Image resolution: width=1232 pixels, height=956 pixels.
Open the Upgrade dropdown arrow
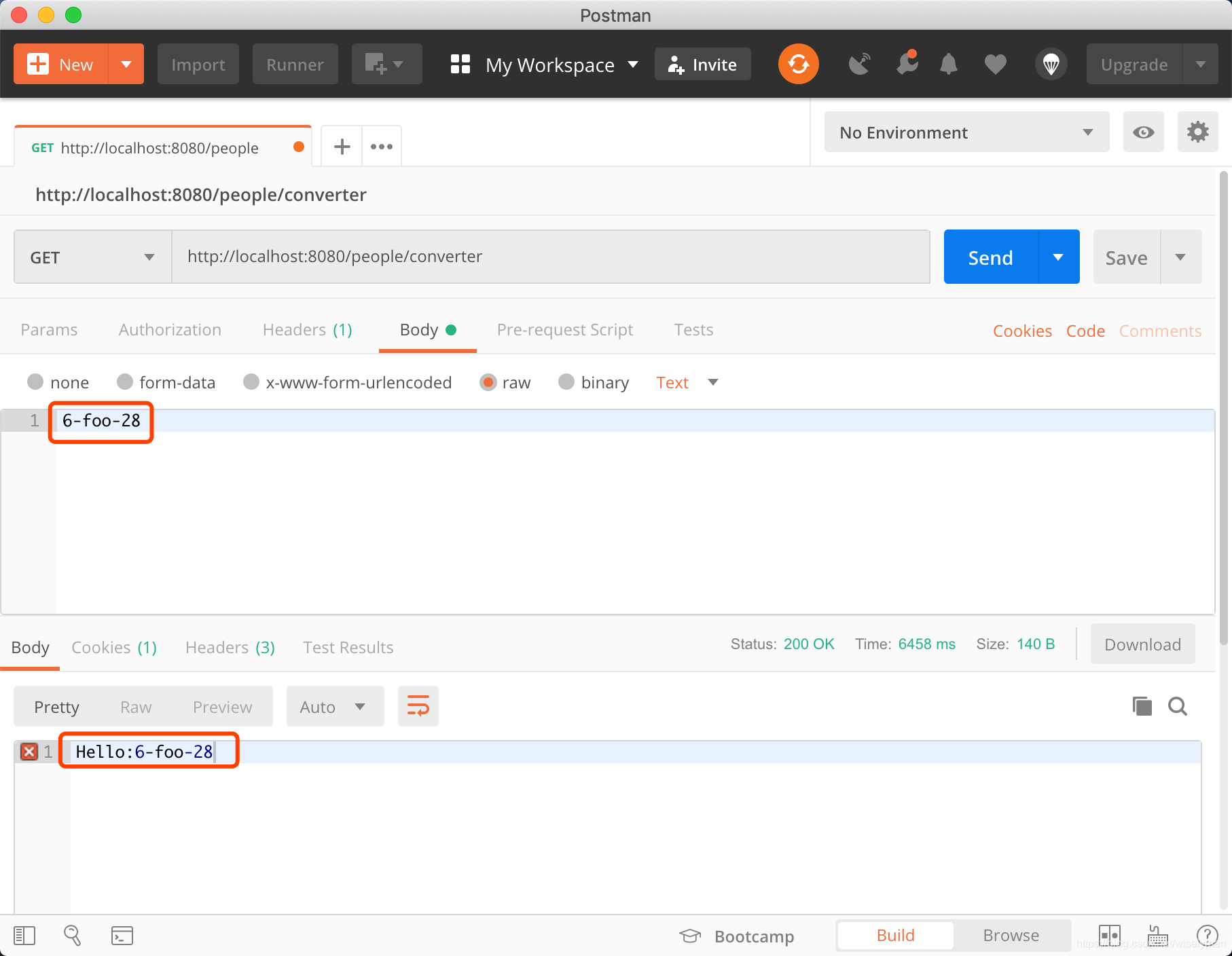coord(1200,64)
